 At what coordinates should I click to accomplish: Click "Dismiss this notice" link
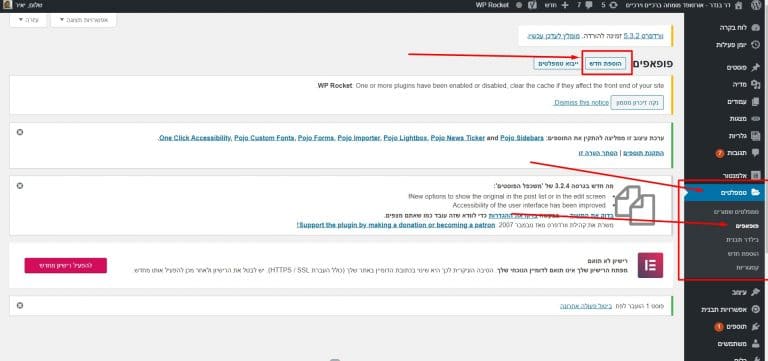[581, 103]
